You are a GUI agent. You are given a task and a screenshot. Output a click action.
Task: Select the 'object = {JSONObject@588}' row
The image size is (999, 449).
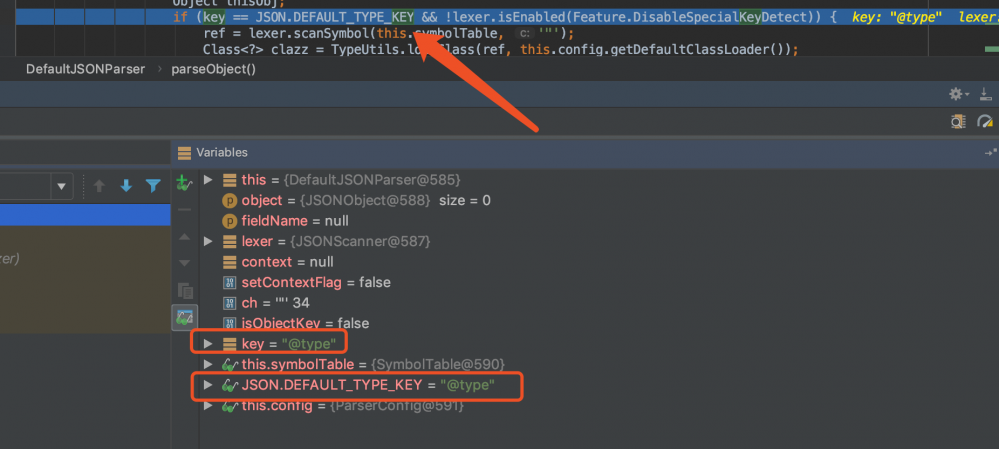(599, 201)
